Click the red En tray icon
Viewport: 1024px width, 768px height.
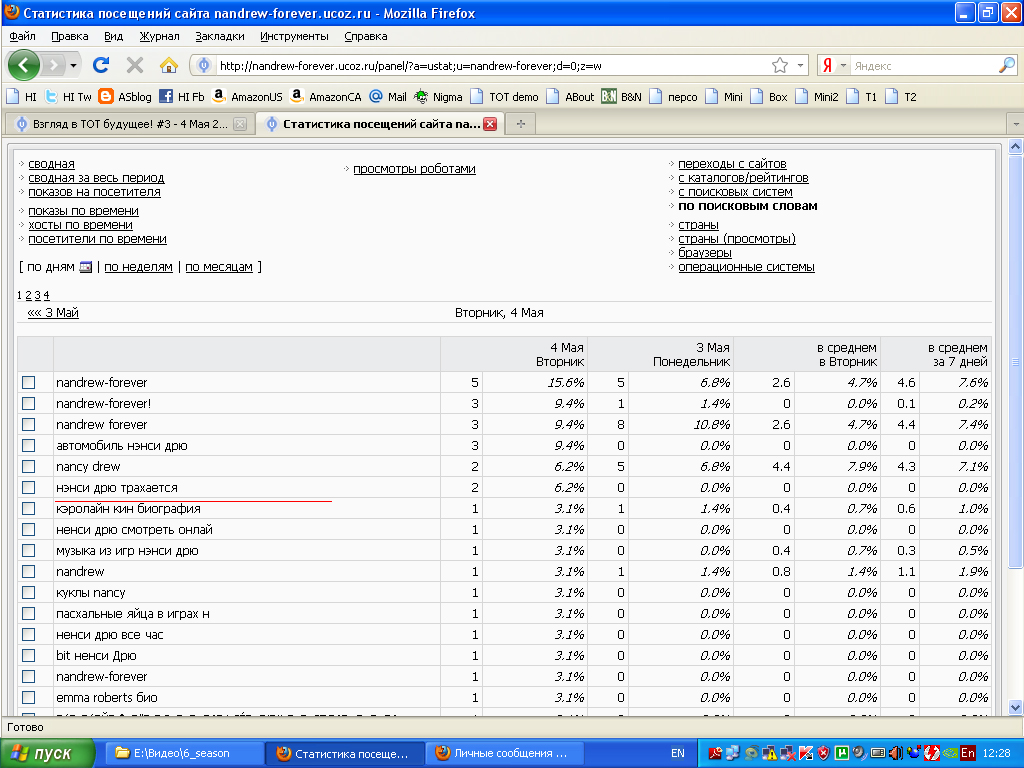(967, 754)
